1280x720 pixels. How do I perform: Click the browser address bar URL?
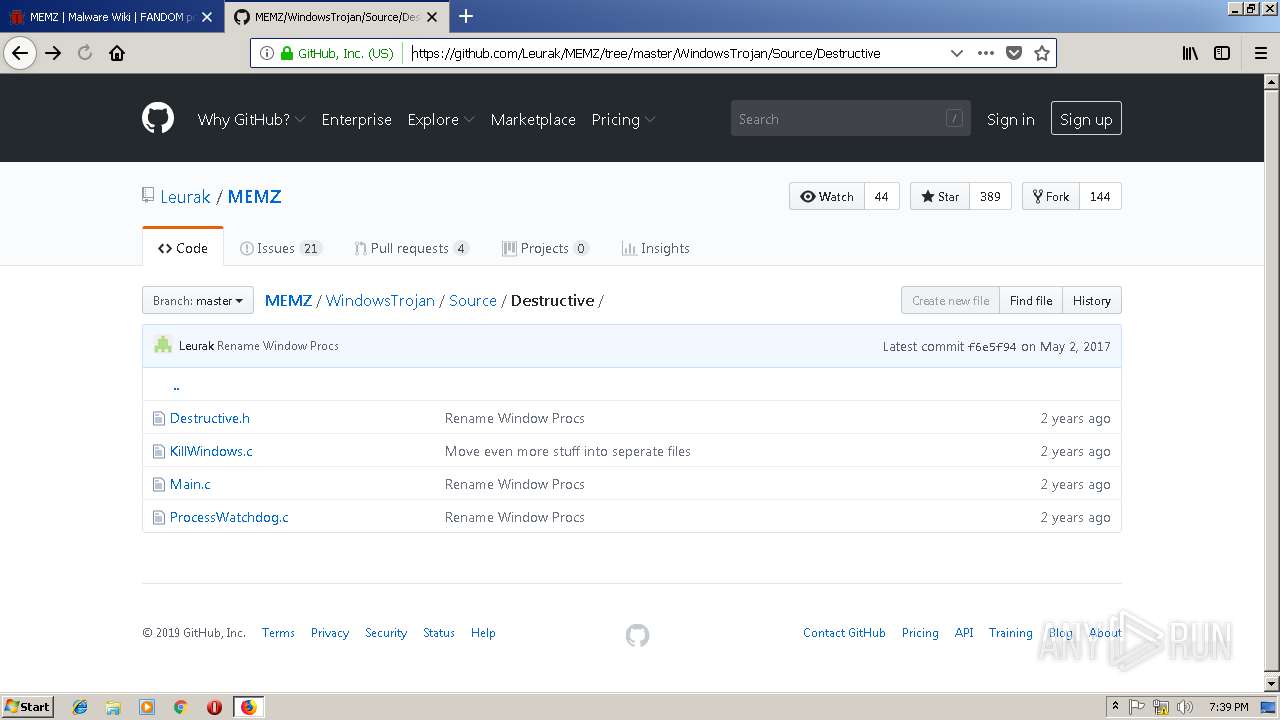(646, 53)
